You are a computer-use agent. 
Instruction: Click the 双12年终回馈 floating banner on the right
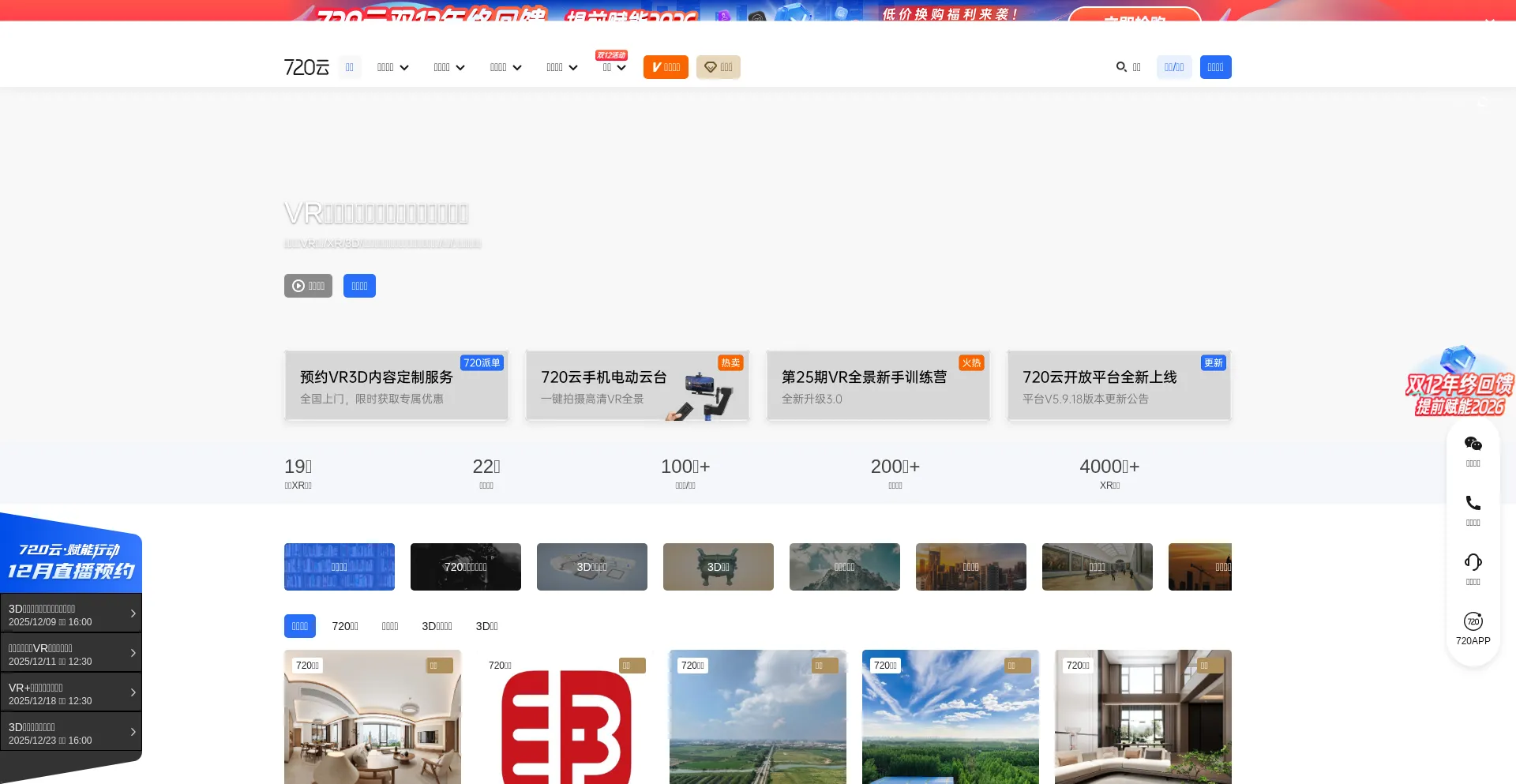[x=1462, y=383]
